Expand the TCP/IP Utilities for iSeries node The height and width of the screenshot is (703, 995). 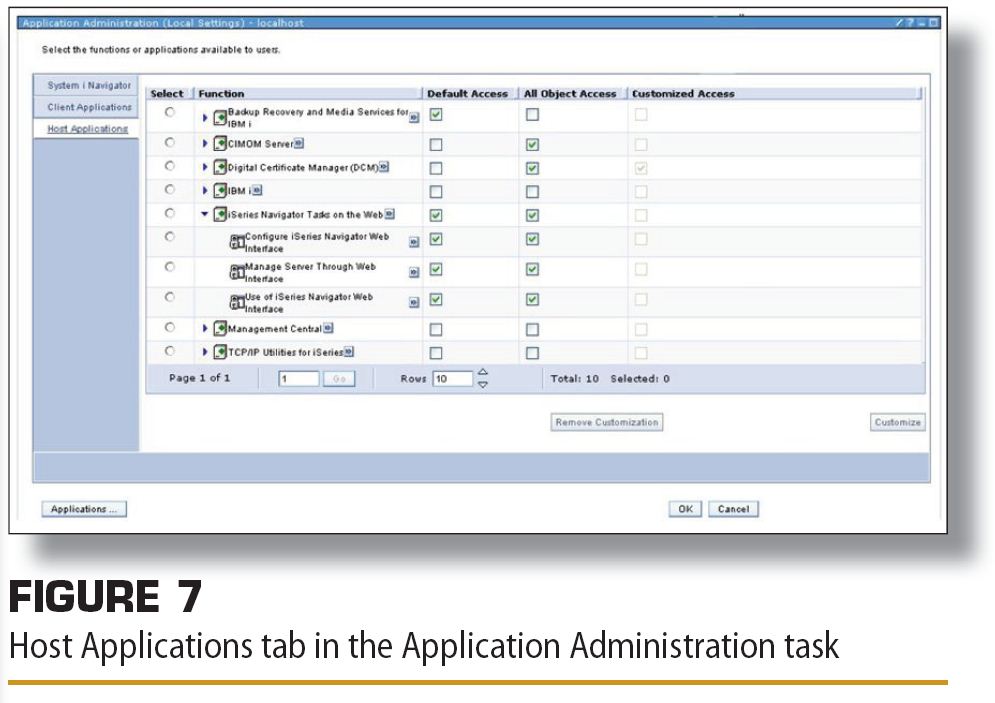tap(206, 352)
